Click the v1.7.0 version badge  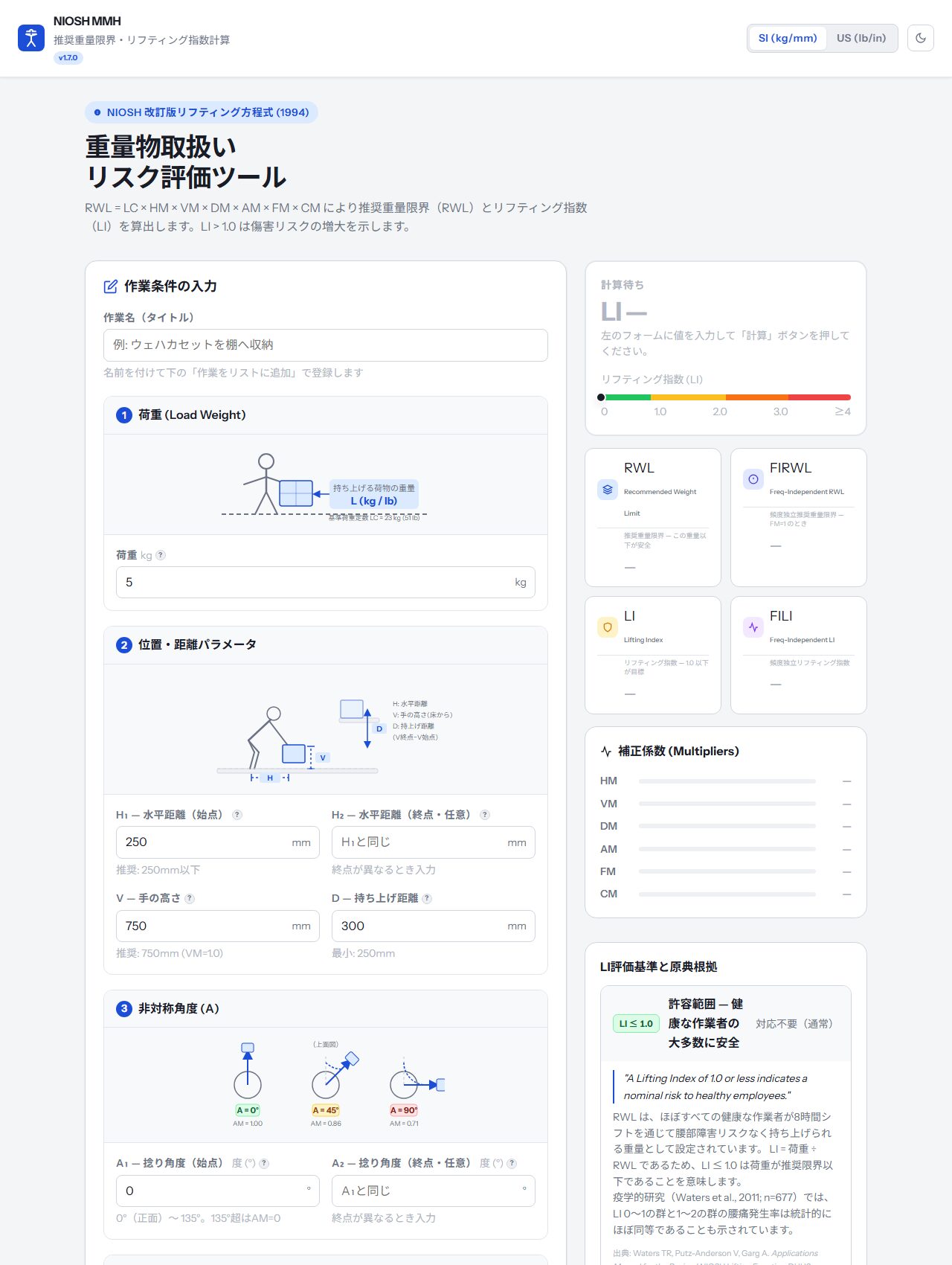point(68,58)
